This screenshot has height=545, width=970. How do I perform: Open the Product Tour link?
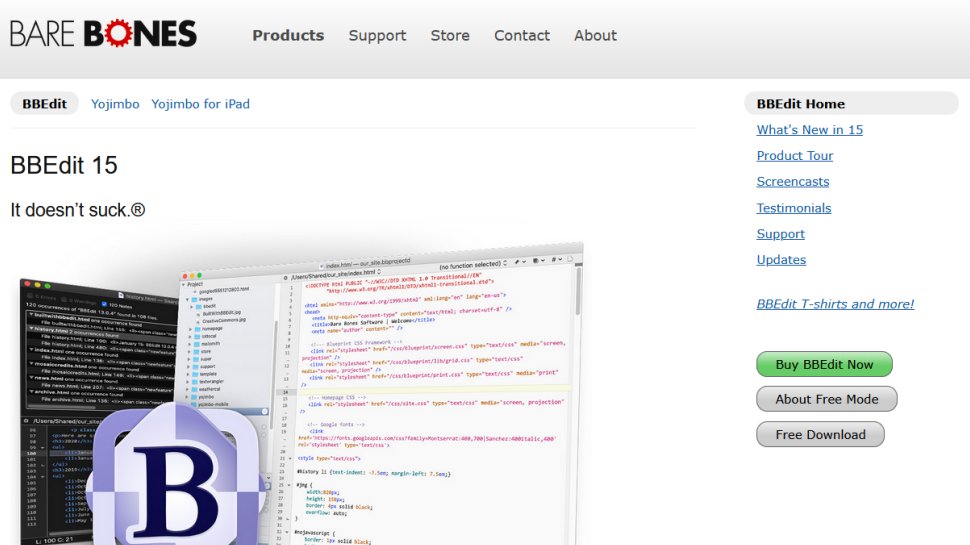click(x=794, y=156)
